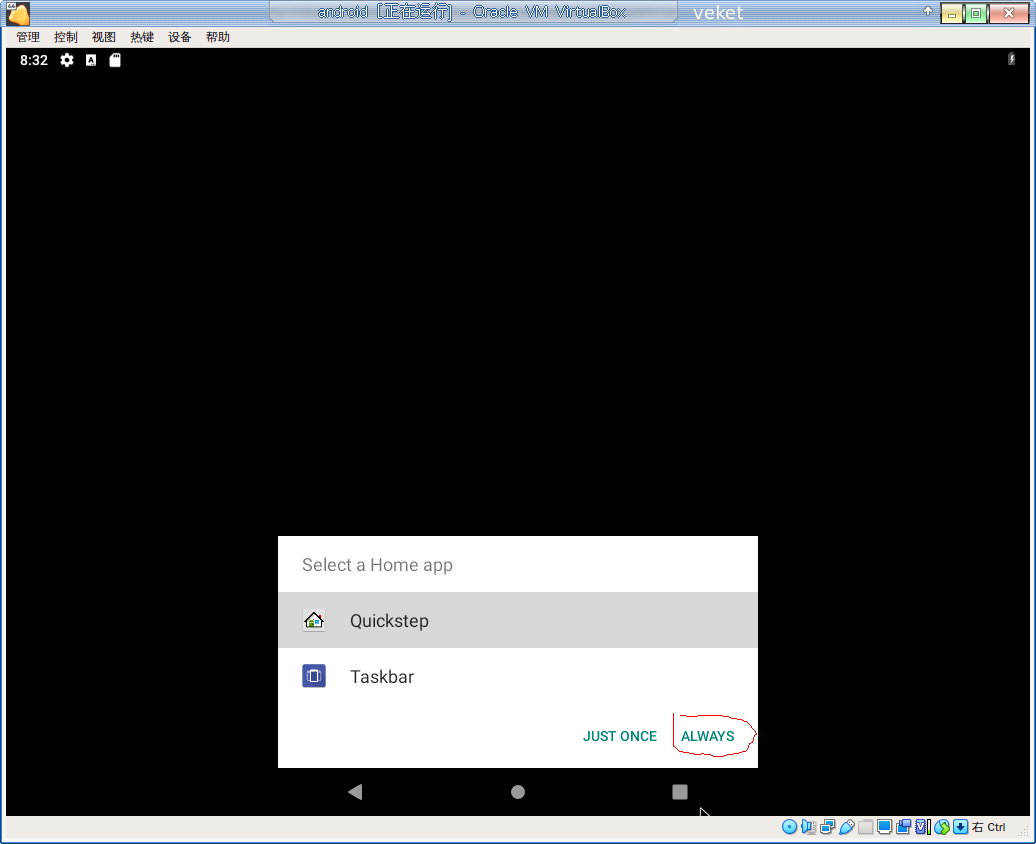Open the 控制 menu
This screenshot has height=844, width=1036.
(65, 37)
